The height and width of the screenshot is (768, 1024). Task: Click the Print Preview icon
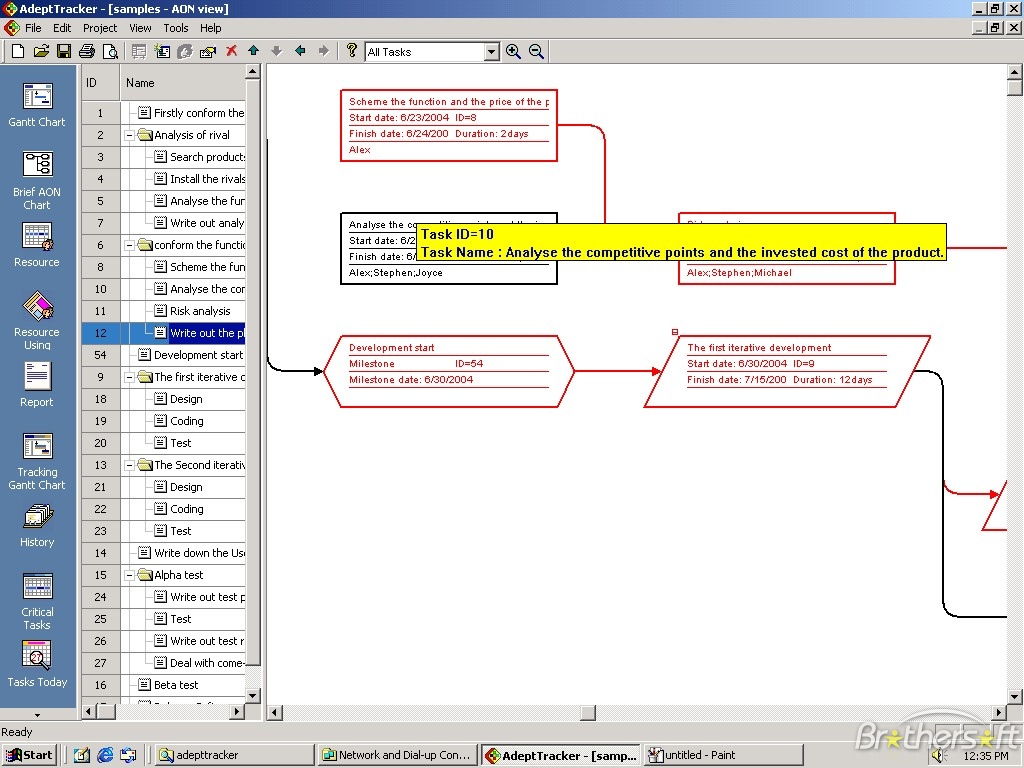110,51
